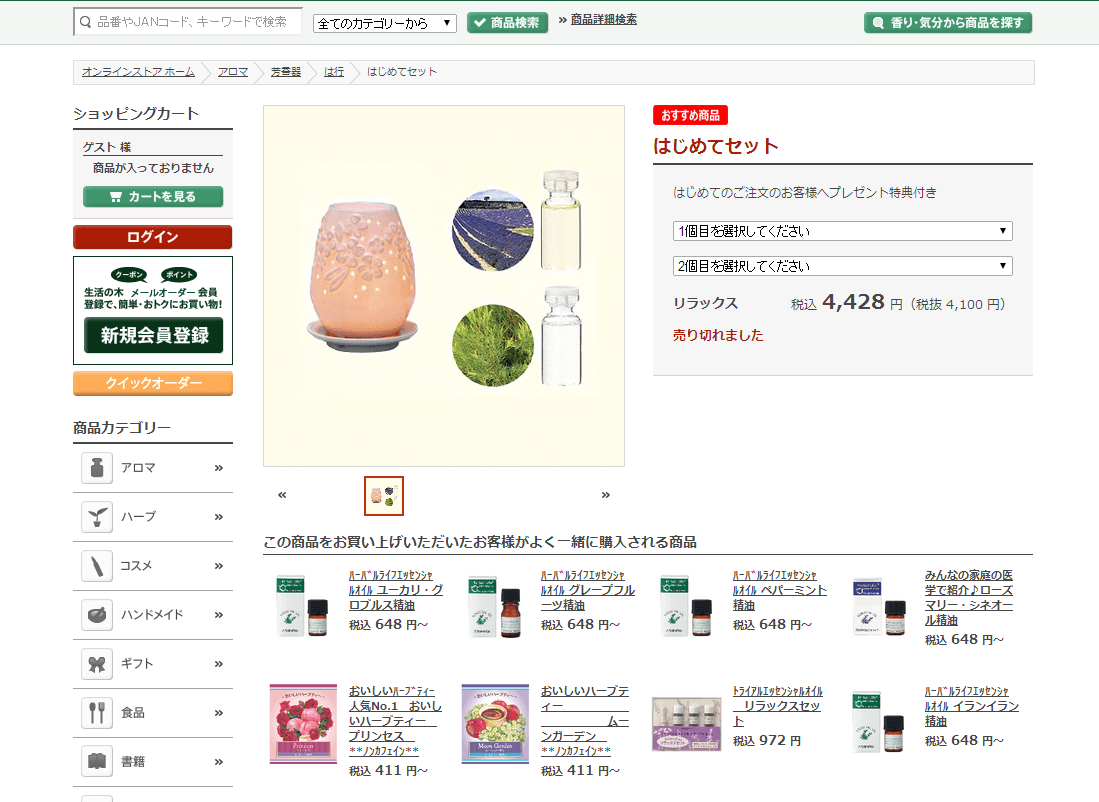Click the Gift ribbon icon
Viewport: 1099px width, 802px height.
(97, 664)
